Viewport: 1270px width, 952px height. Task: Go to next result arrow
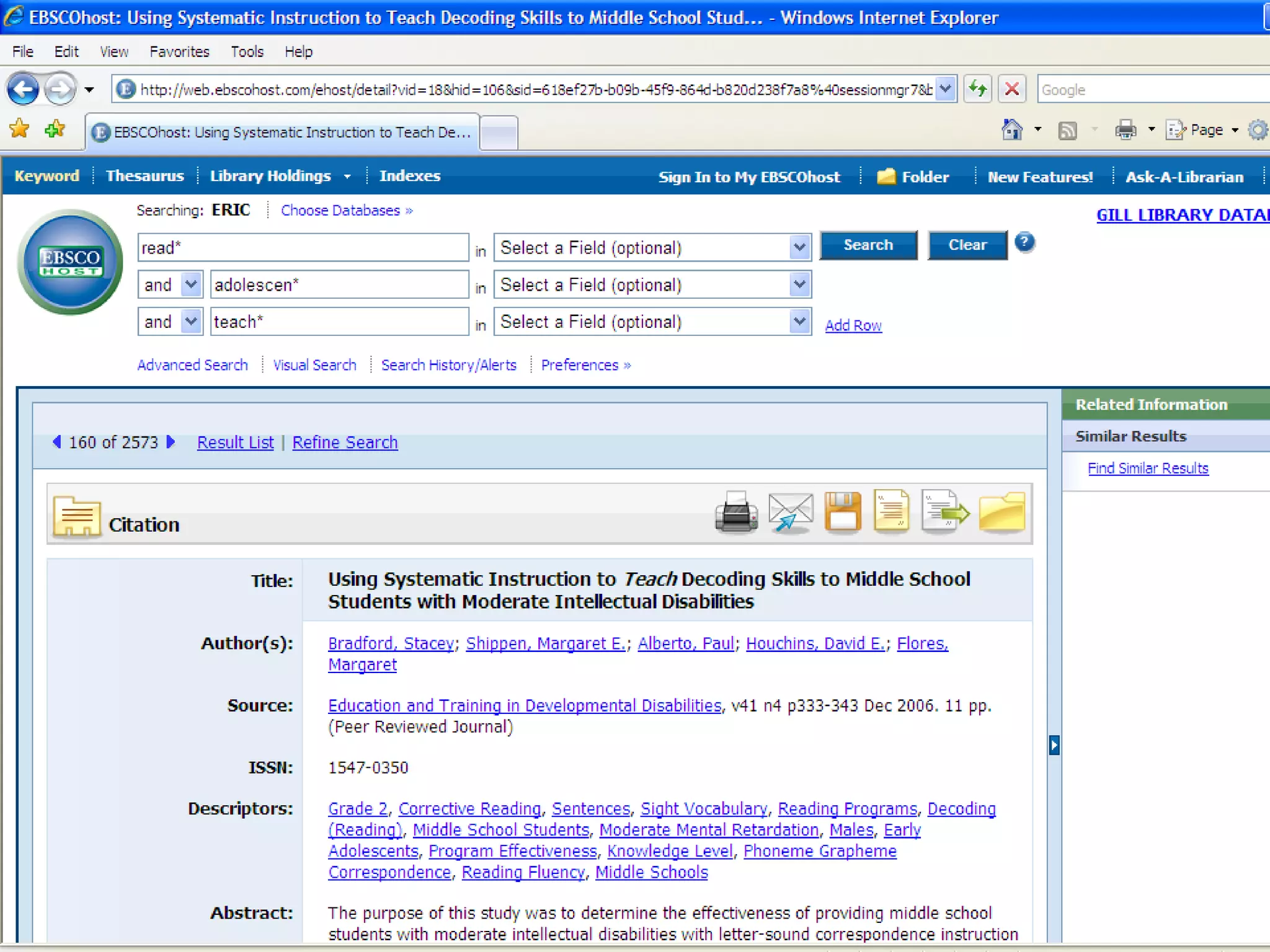click(171, 442)
